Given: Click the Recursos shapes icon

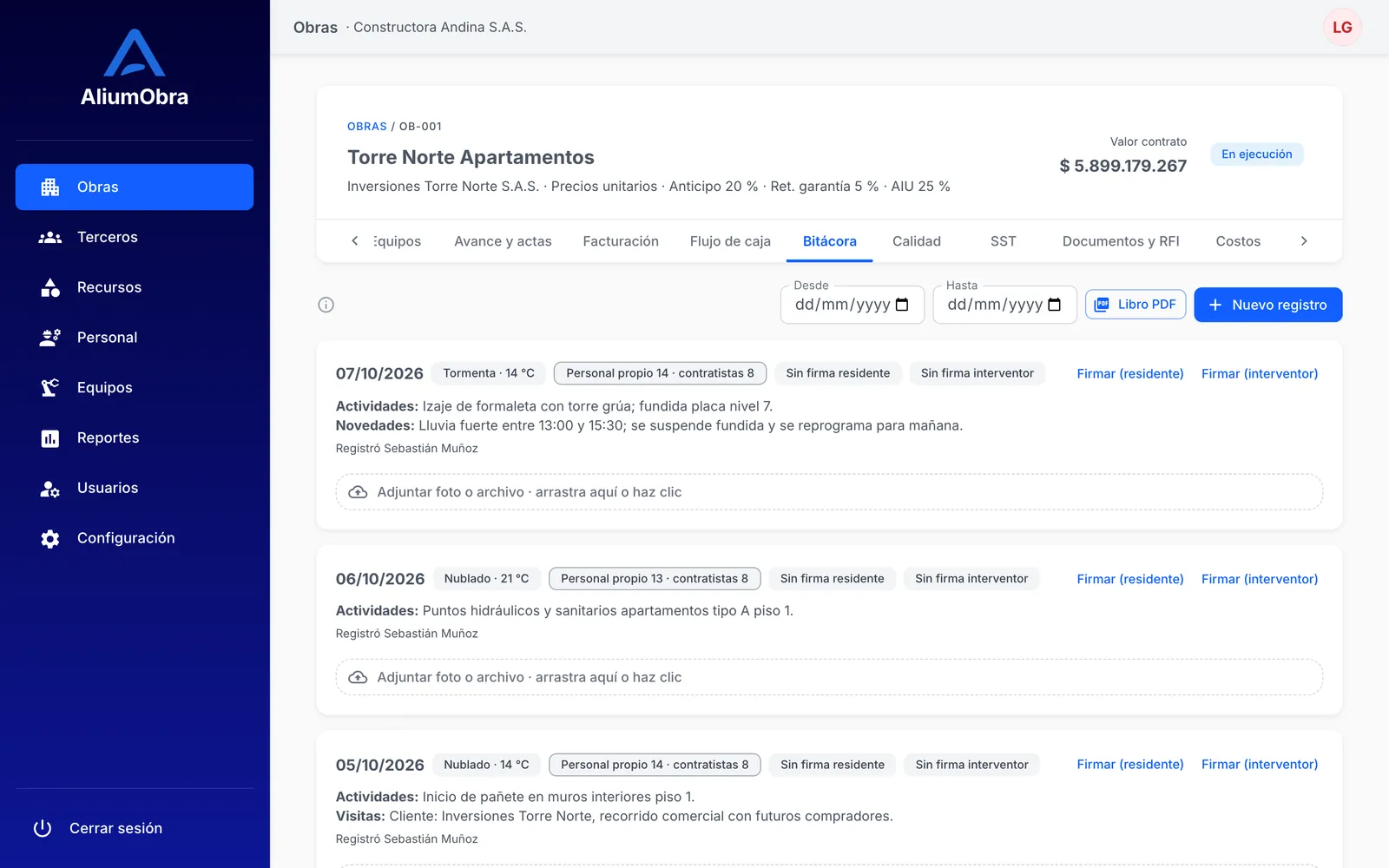Looking at the screenshot, I should (x=50, y=287).
